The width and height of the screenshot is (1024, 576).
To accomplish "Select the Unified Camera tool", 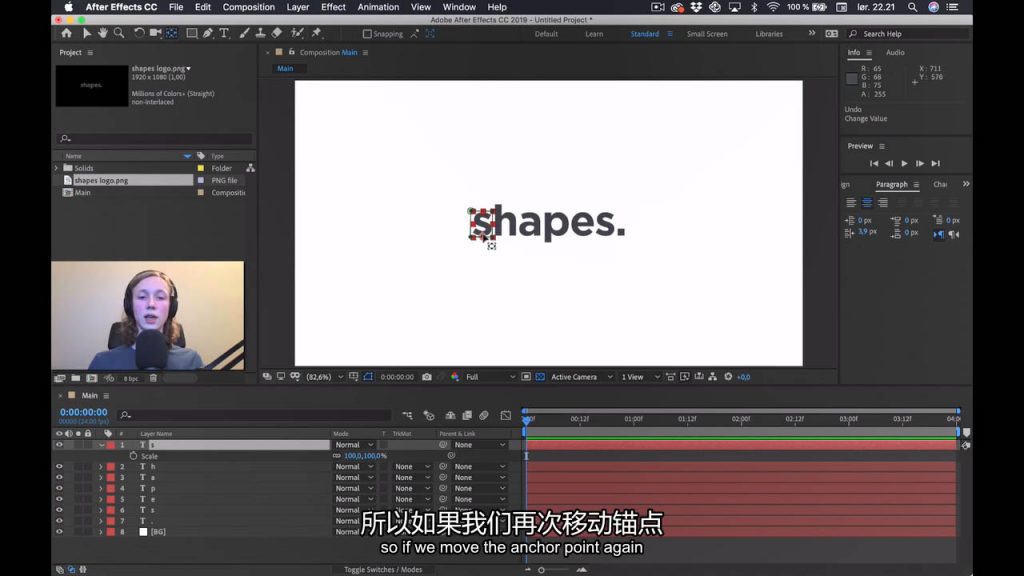I will (155, 33).
